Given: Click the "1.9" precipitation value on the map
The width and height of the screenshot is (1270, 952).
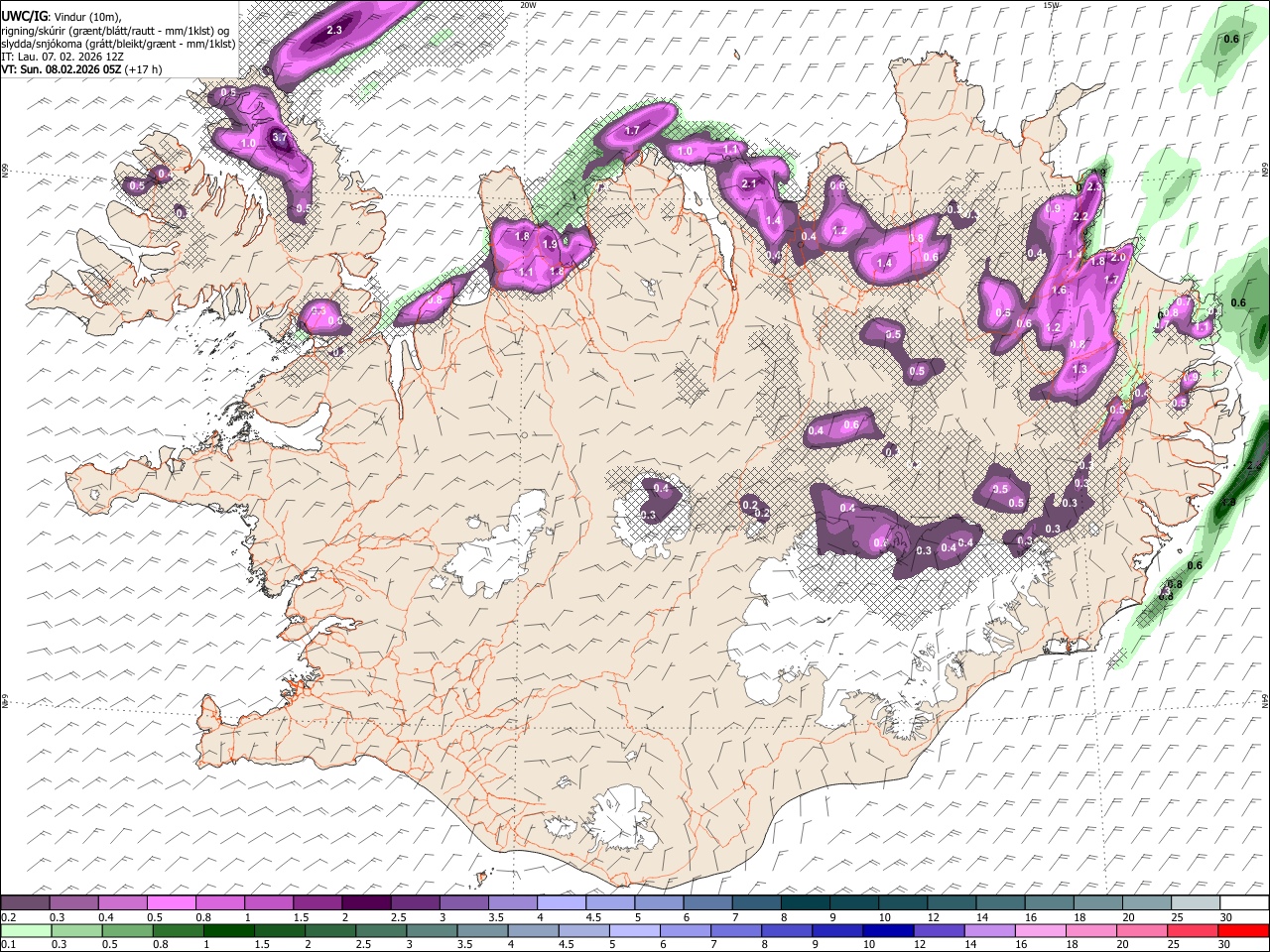Looking at the screenshot, I should (550, 244).
